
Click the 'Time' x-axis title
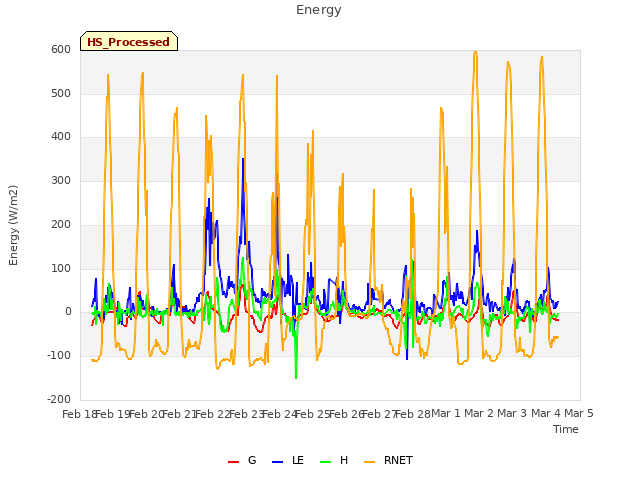566,429
